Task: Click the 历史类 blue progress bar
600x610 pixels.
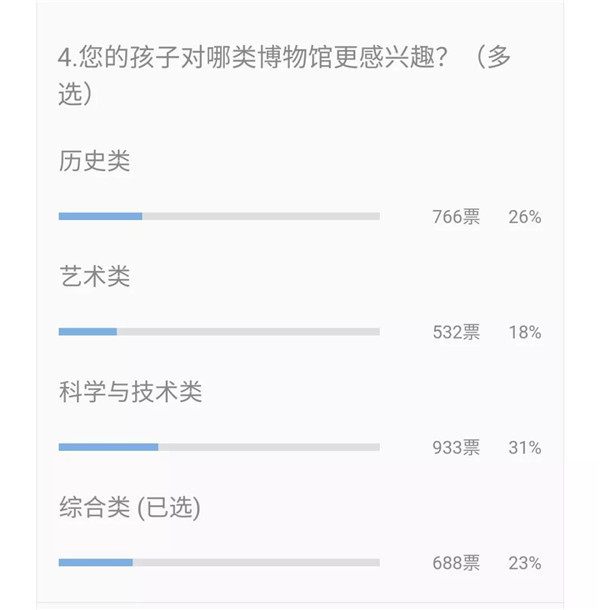Action: (100, 216)
